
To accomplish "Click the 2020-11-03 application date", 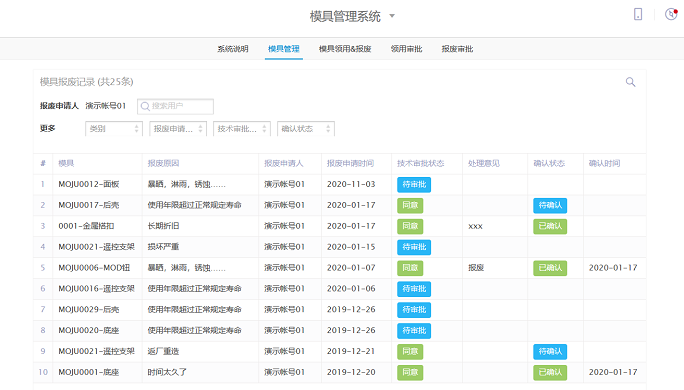I will [351, 185].
